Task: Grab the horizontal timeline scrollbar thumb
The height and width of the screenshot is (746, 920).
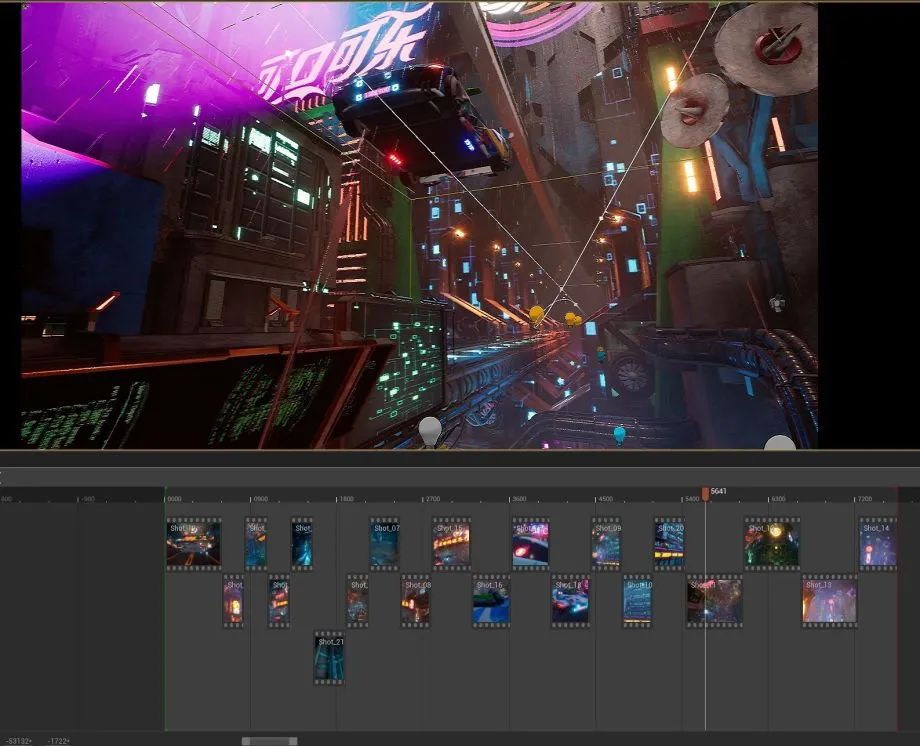Action: pyautogui.click(x=270, y=741)
